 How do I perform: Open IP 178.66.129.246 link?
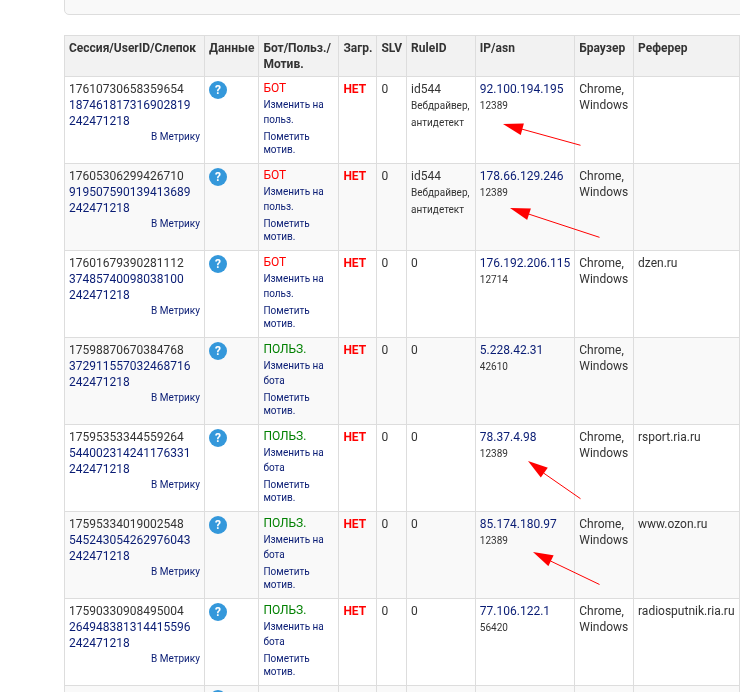(521, 176)
